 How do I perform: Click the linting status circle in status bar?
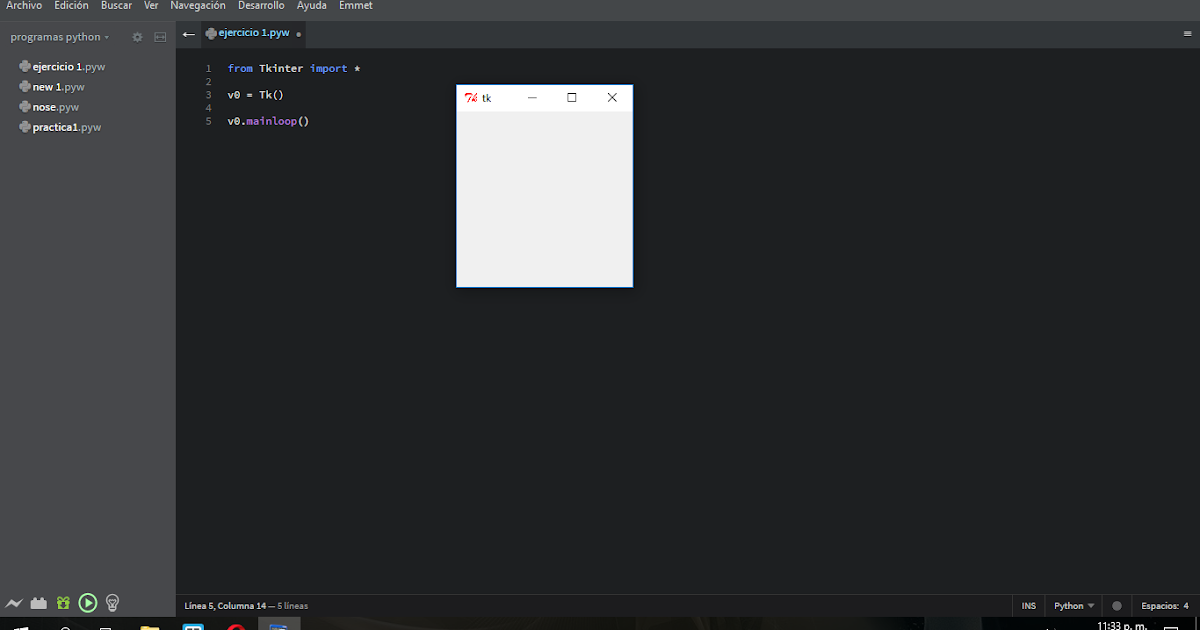tap(1117, 606)
